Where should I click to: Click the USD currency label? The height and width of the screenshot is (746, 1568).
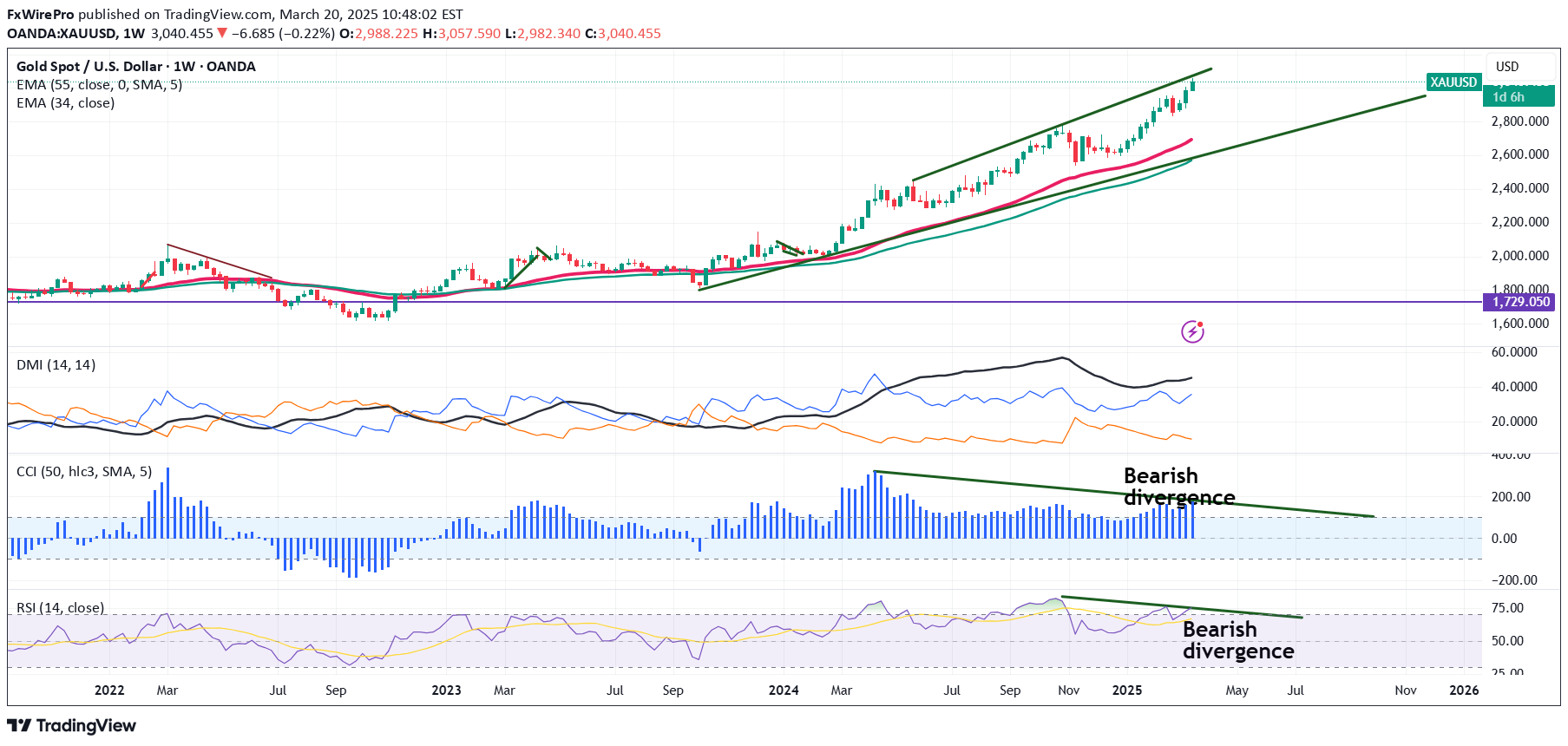coord(1507,67)
